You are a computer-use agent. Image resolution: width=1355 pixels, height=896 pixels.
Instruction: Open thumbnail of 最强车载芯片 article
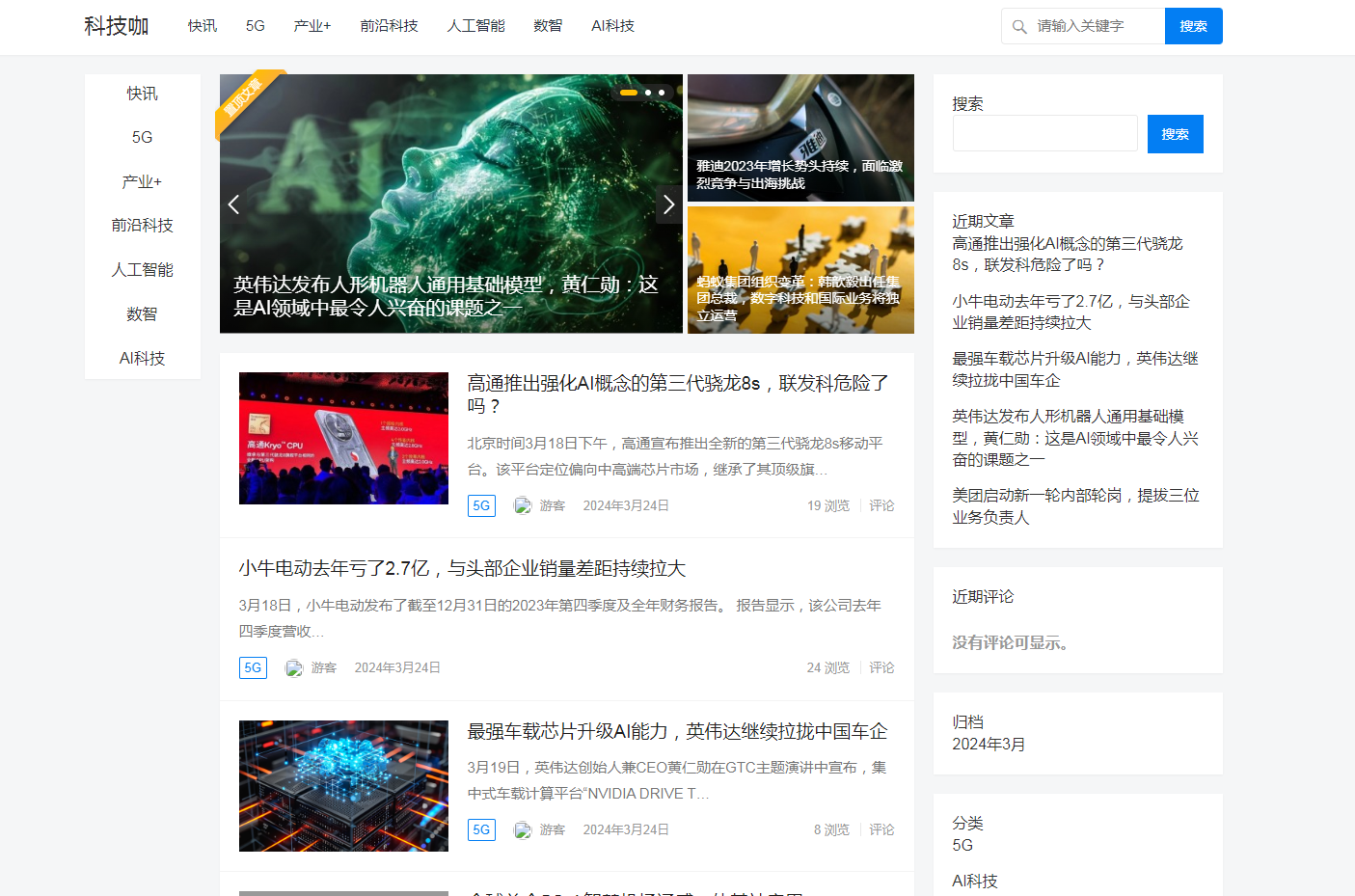tap(343, 786)
